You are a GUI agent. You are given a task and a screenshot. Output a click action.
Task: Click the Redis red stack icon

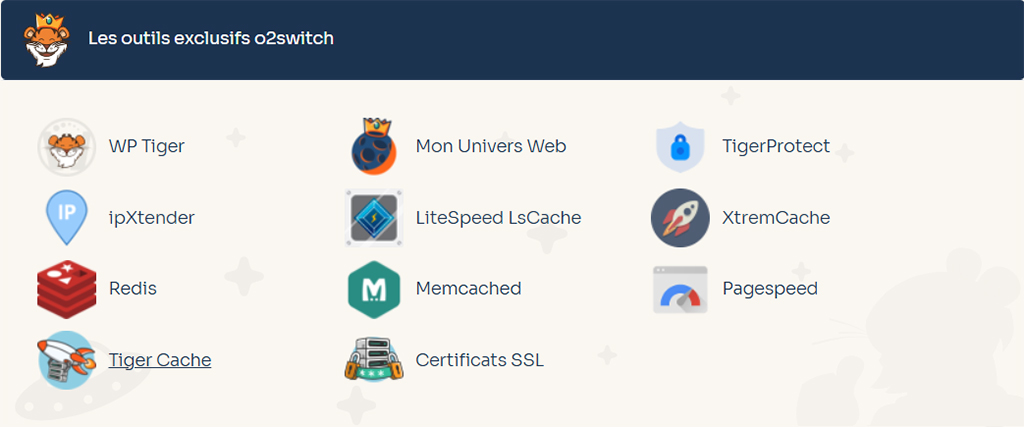[67, 289]
